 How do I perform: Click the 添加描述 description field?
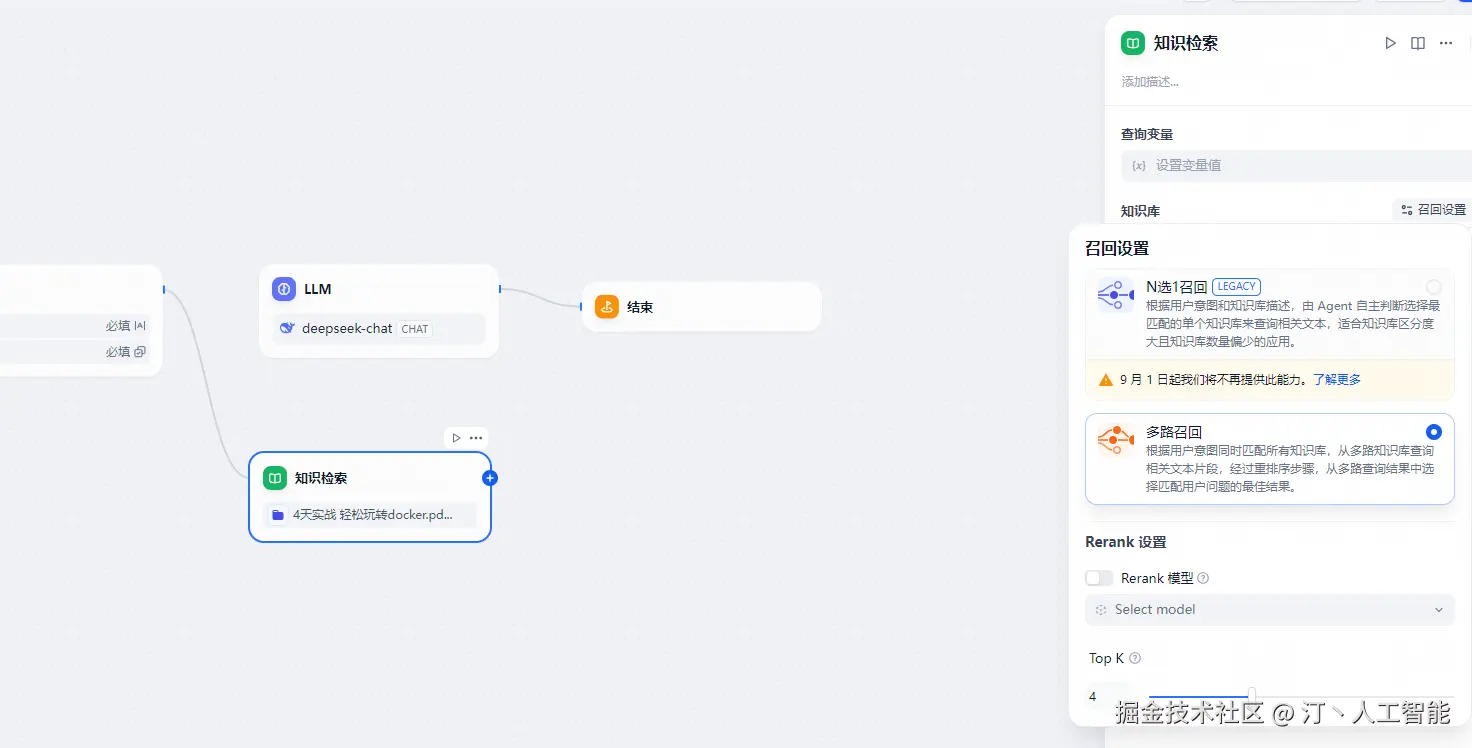[1150, 82]
